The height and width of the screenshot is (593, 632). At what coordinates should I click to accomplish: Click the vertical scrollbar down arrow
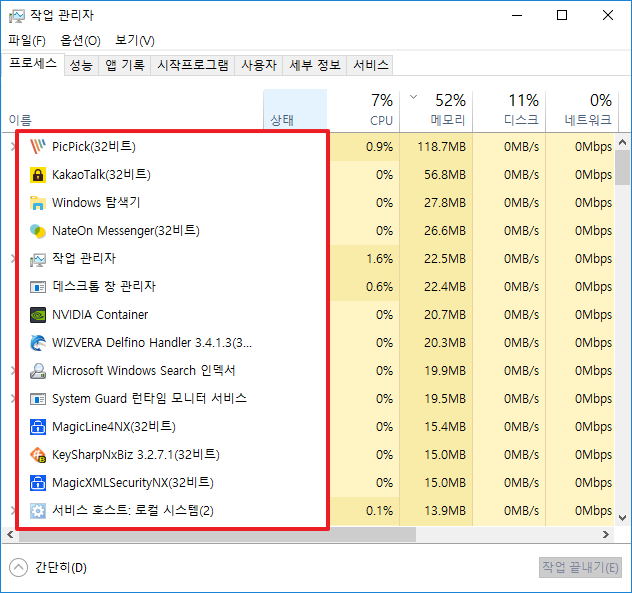pyautogui.click(x=622, y=518)
